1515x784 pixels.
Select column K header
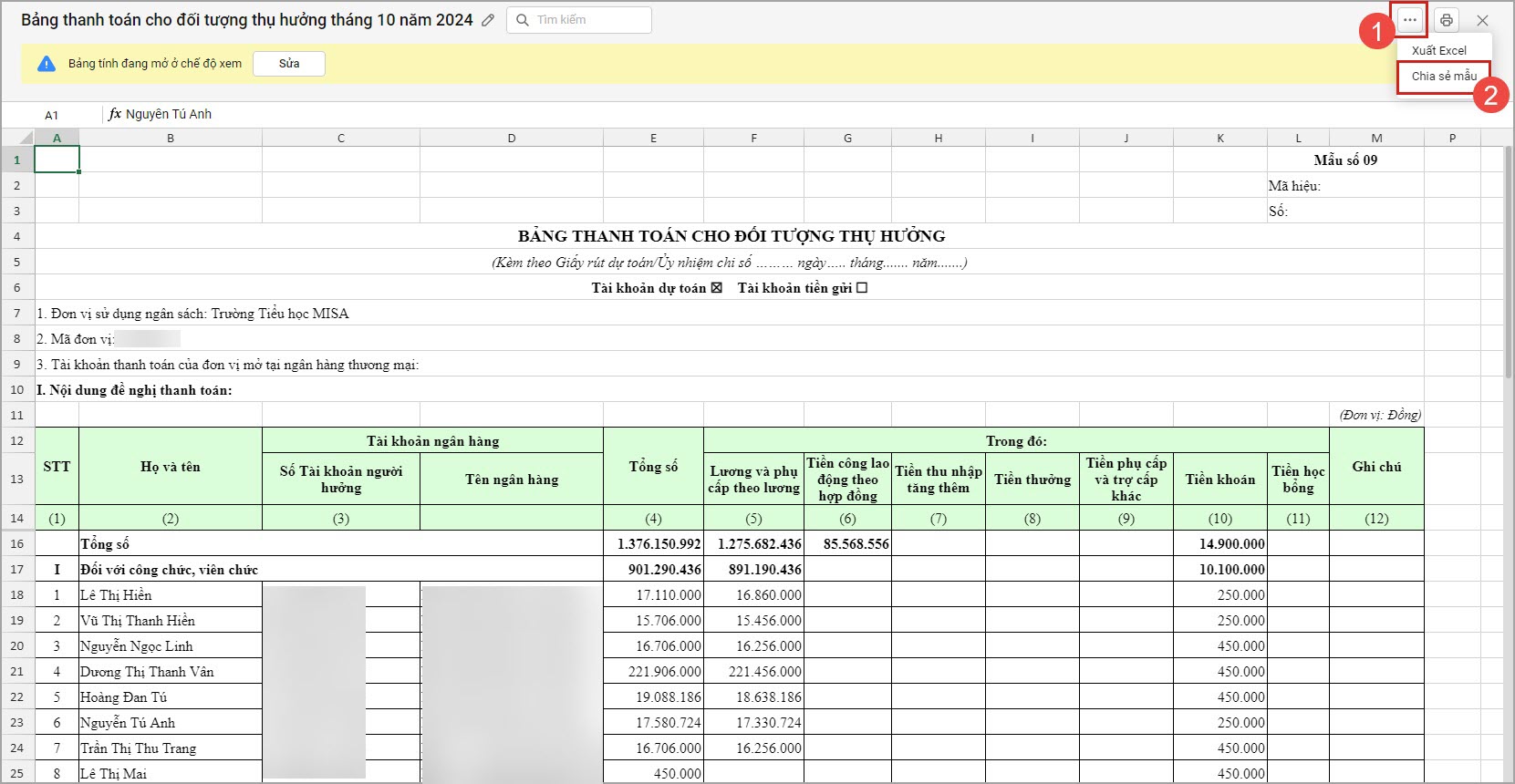coord(1220,138)
